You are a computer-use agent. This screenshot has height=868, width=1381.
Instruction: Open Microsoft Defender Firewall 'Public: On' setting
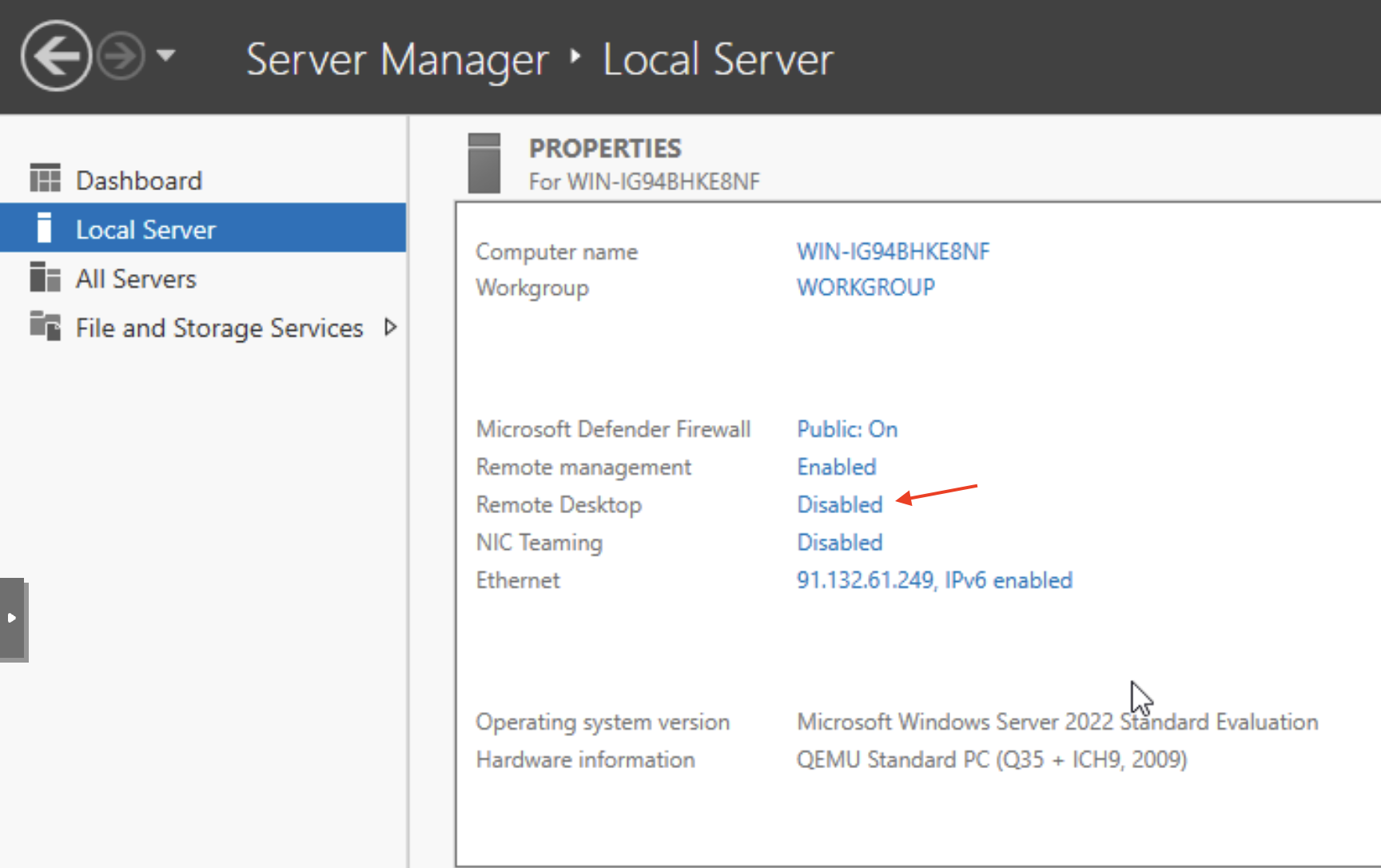coord(847,429)
